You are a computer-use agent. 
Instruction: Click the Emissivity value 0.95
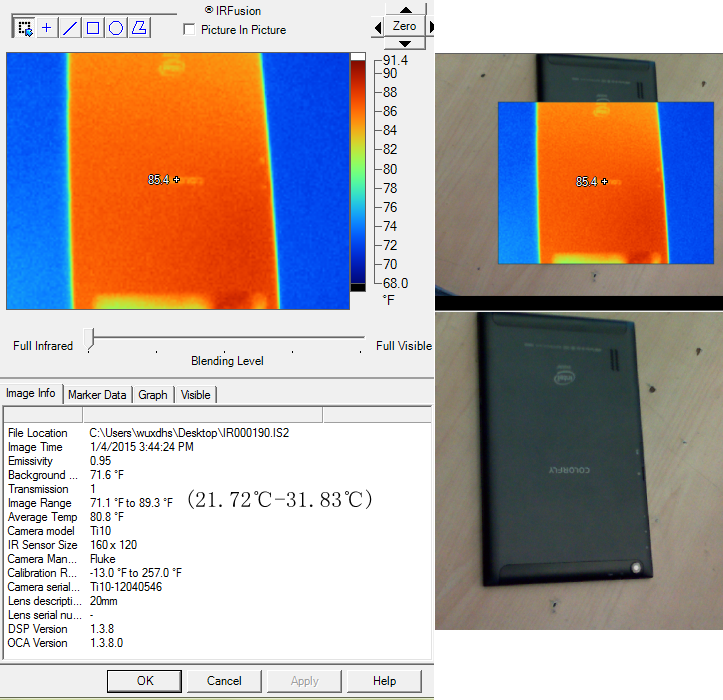pos(101,461)
